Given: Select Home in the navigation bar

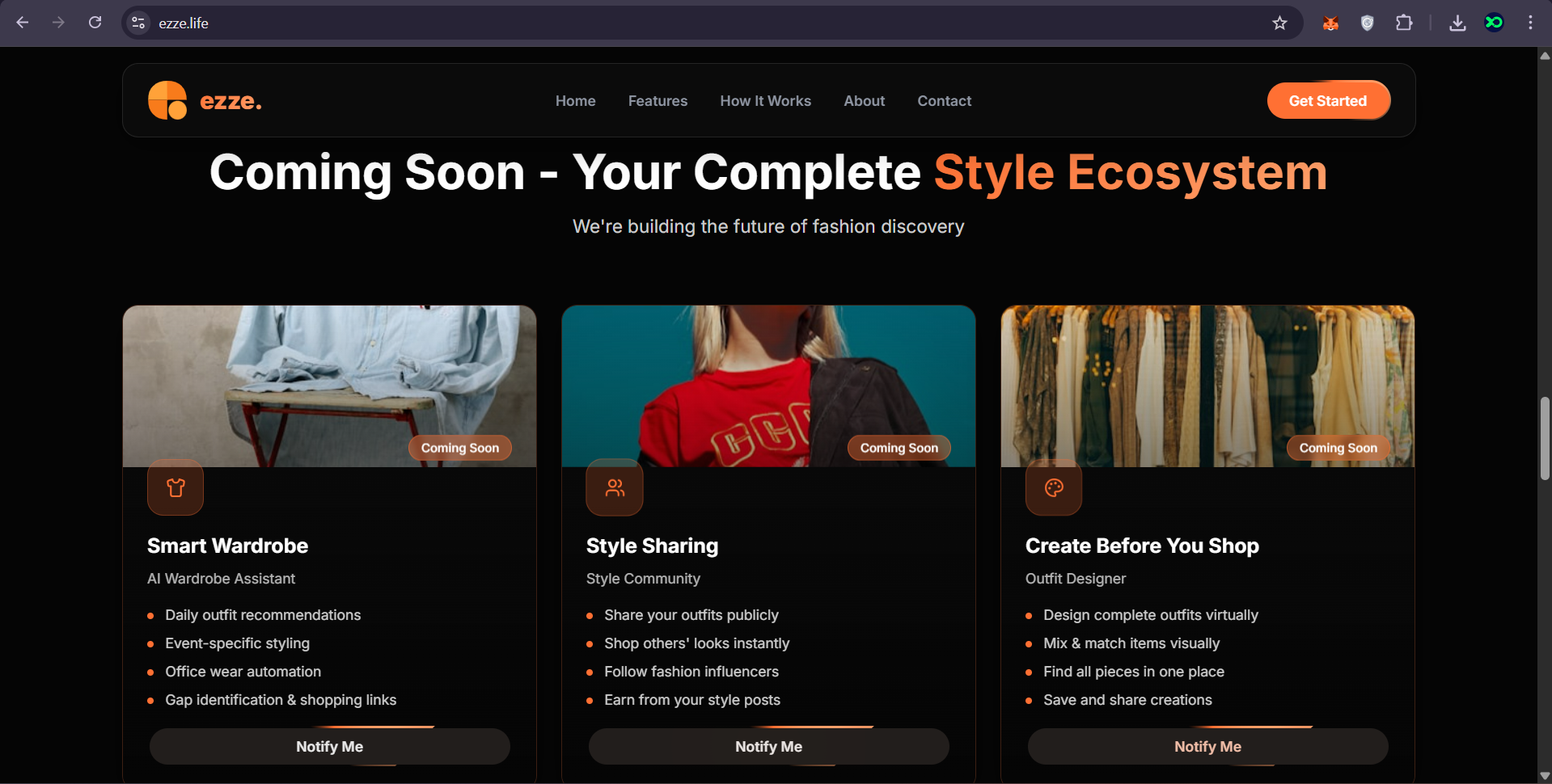Looking at the screenshot, I should 575,100.
